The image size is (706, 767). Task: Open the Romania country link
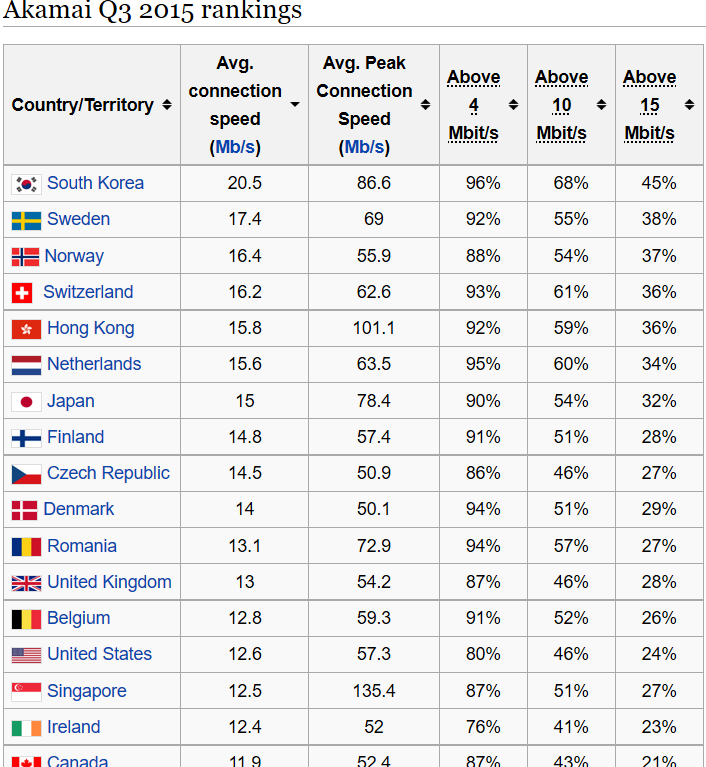[82, 546]
